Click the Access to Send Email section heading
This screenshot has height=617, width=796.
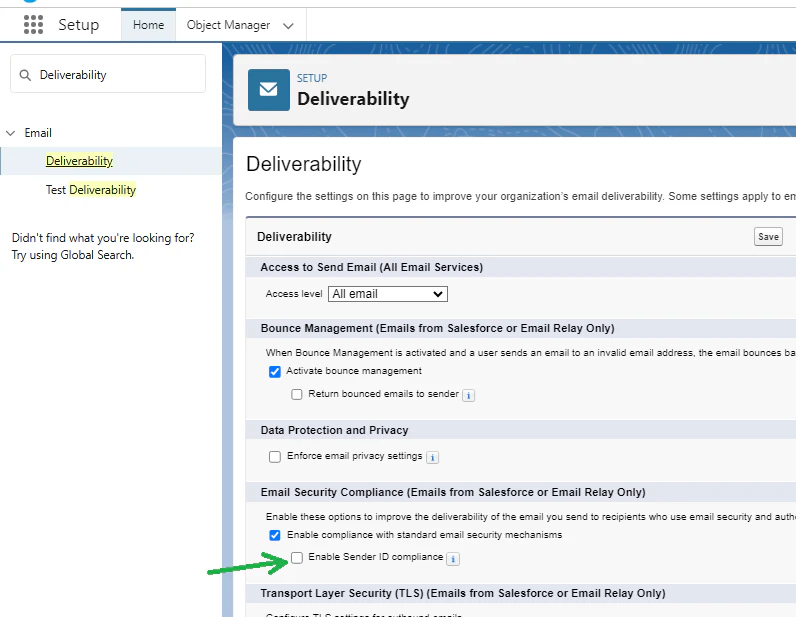pos(372,267)
